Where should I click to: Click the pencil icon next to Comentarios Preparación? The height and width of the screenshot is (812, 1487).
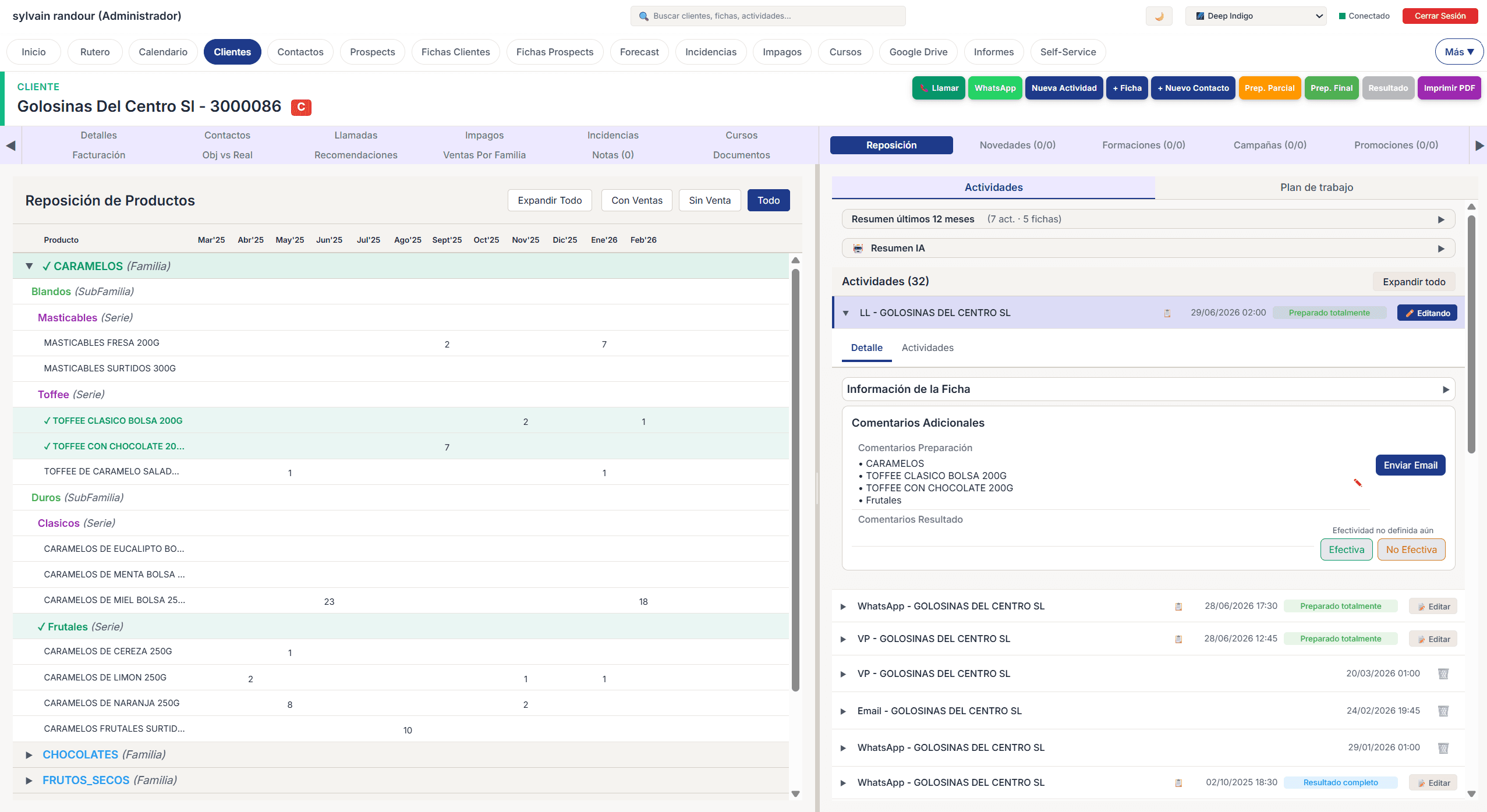(1358, 482)
